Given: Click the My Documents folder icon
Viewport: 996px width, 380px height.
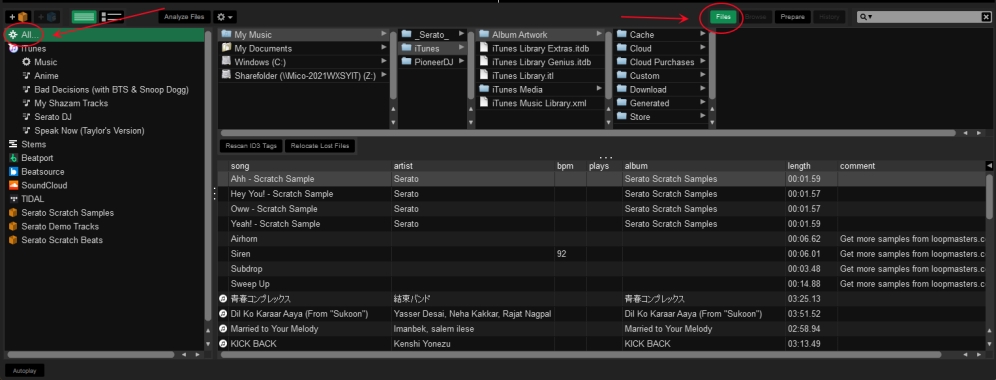Looking at the screenshot, I should click(226, 48).
